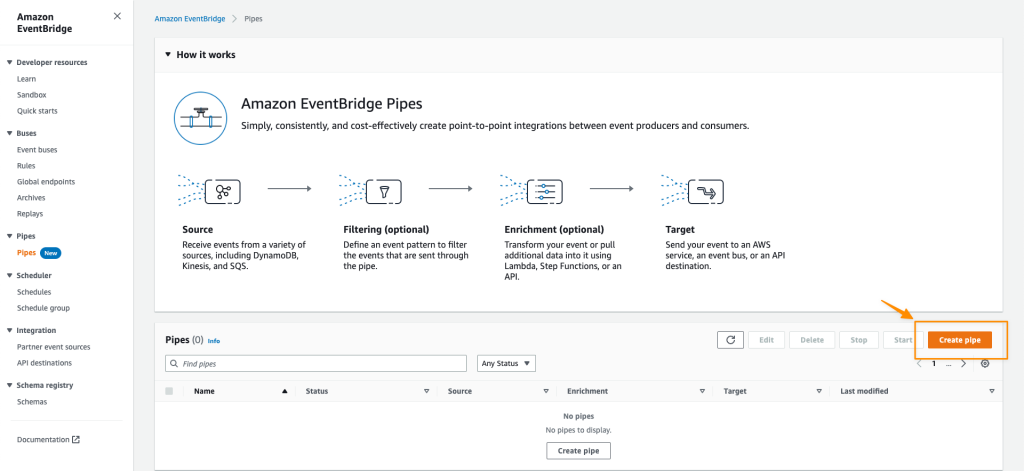
Task: Open the Any Status dropdown
Action: point(507,363)
